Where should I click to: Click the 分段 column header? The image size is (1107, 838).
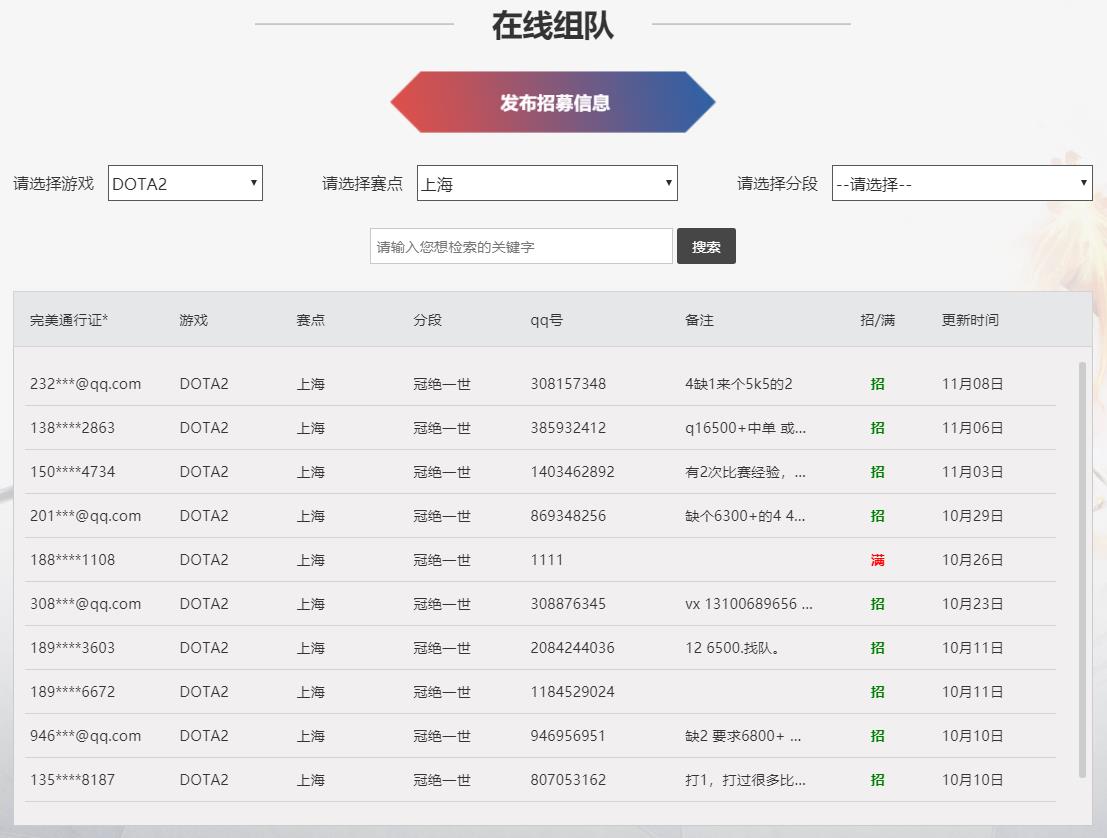(427, 319)
